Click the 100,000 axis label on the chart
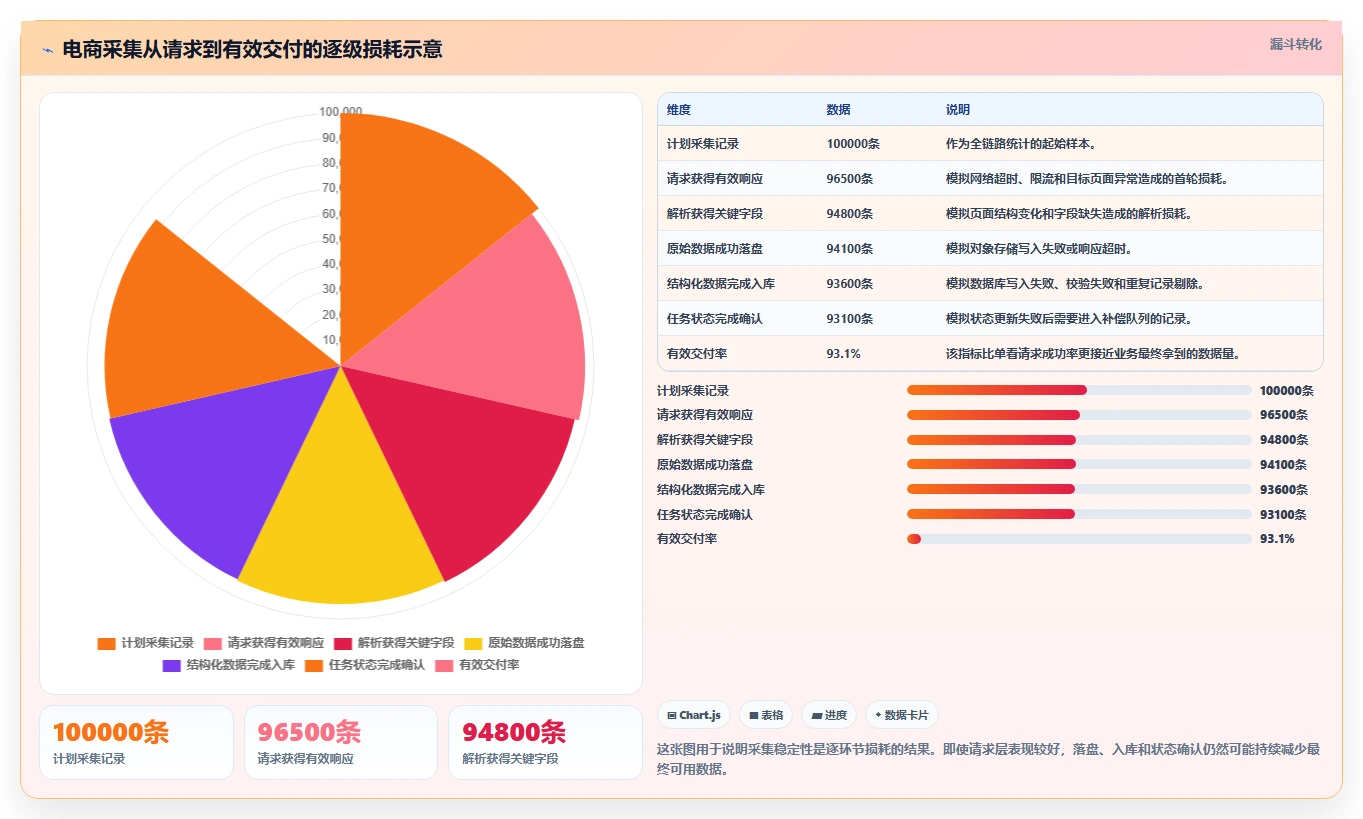The height and width of the screenshot is (819, 1363). 341,112
